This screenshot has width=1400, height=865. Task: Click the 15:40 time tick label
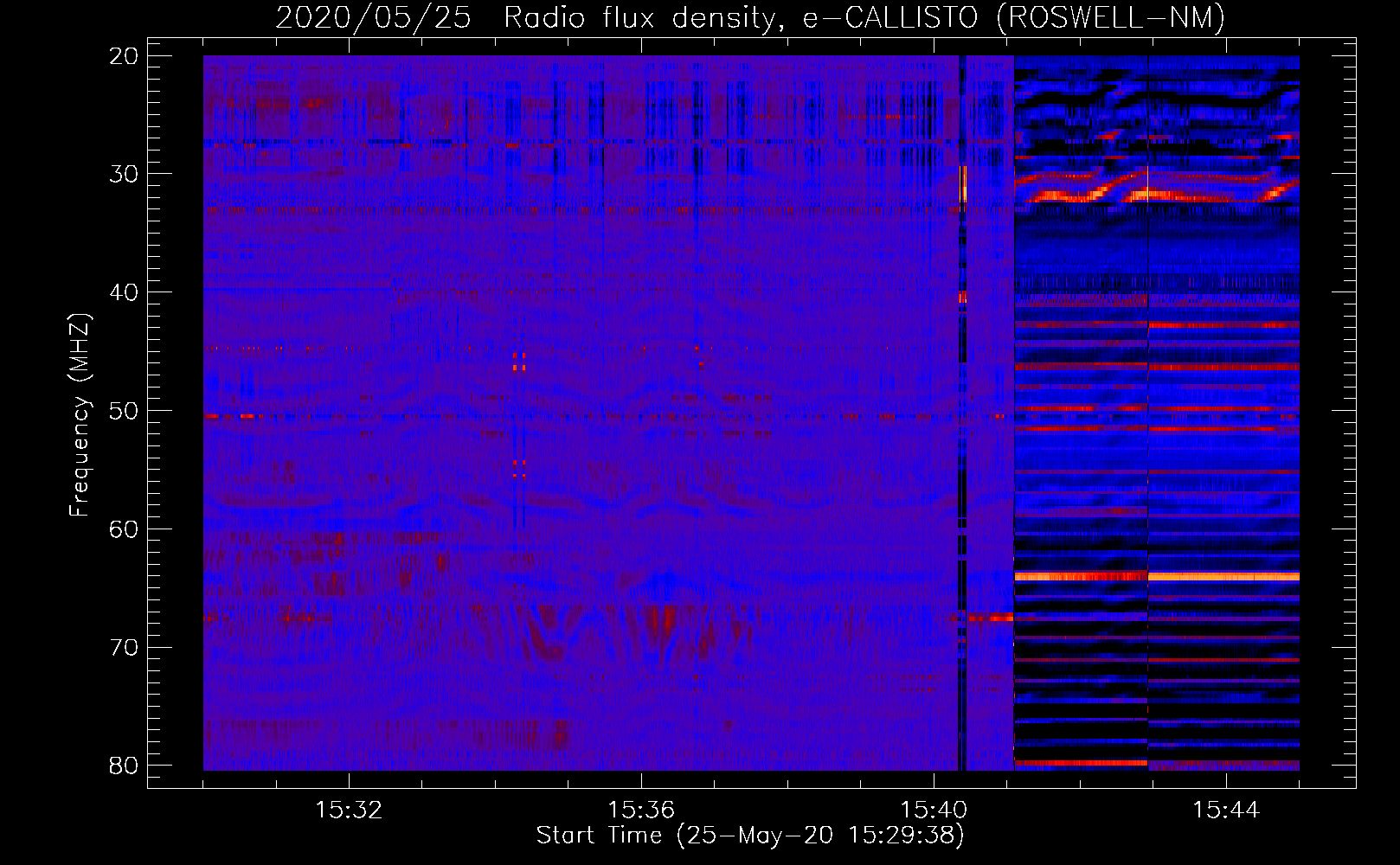coord(934,811)
